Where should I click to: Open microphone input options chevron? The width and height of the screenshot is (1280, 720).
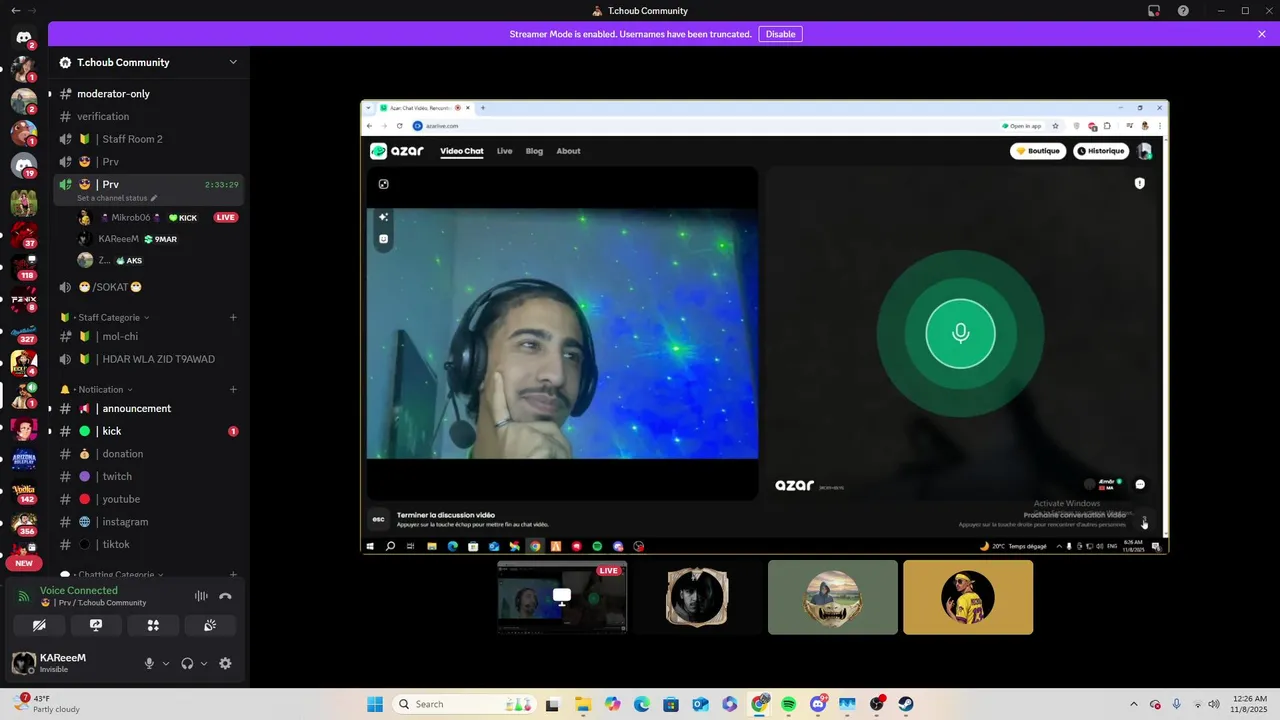pyautogui.click(x=166, y=663)
